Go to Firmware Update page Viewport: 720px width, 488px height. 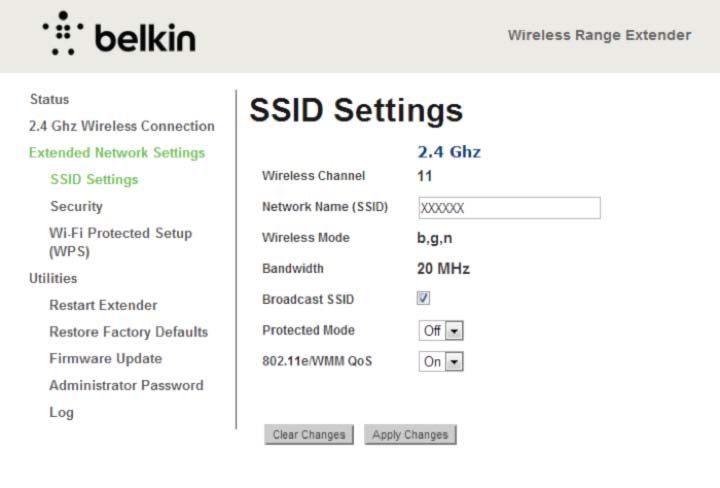pos(106,358)
